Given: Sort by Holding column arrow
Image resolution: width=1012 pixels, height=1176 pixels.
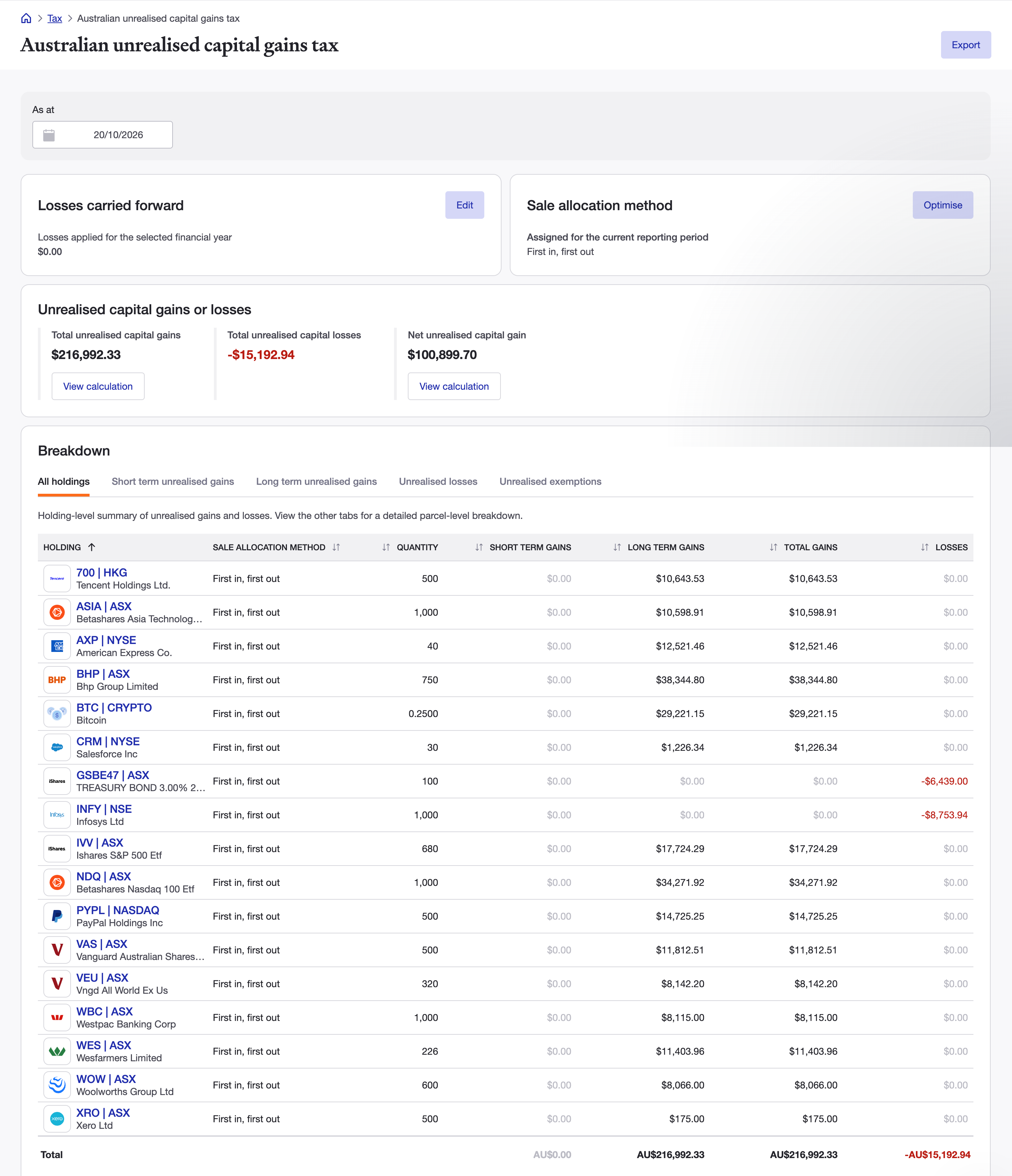Looking at the screenshot, I should (92, 547).
